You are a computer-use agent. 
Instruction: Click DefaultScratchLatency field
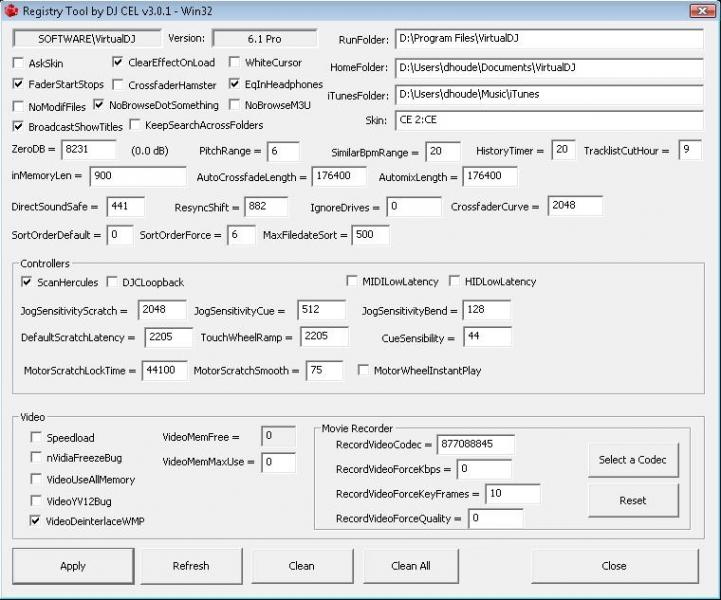click(169, 337)
